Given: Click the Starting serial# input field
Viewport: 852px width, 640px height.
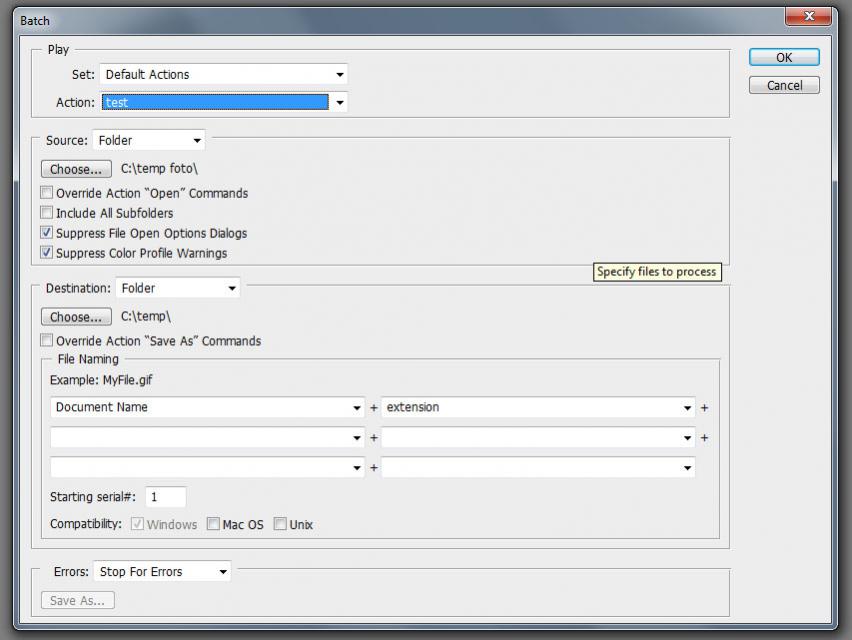Looking at the screenshot, I should pos(165,497).
